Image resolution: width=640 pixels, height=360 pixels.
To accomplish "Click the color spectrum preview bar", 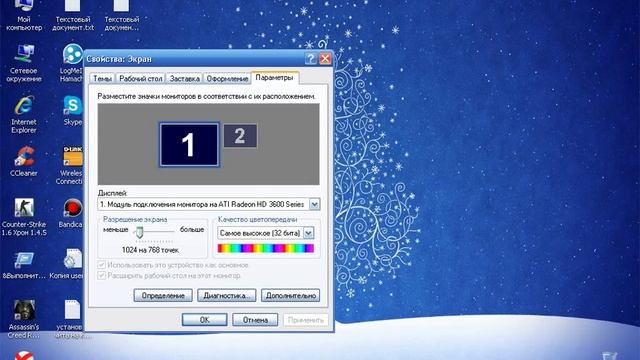I will pyautogui.click(x=266, y=248).
